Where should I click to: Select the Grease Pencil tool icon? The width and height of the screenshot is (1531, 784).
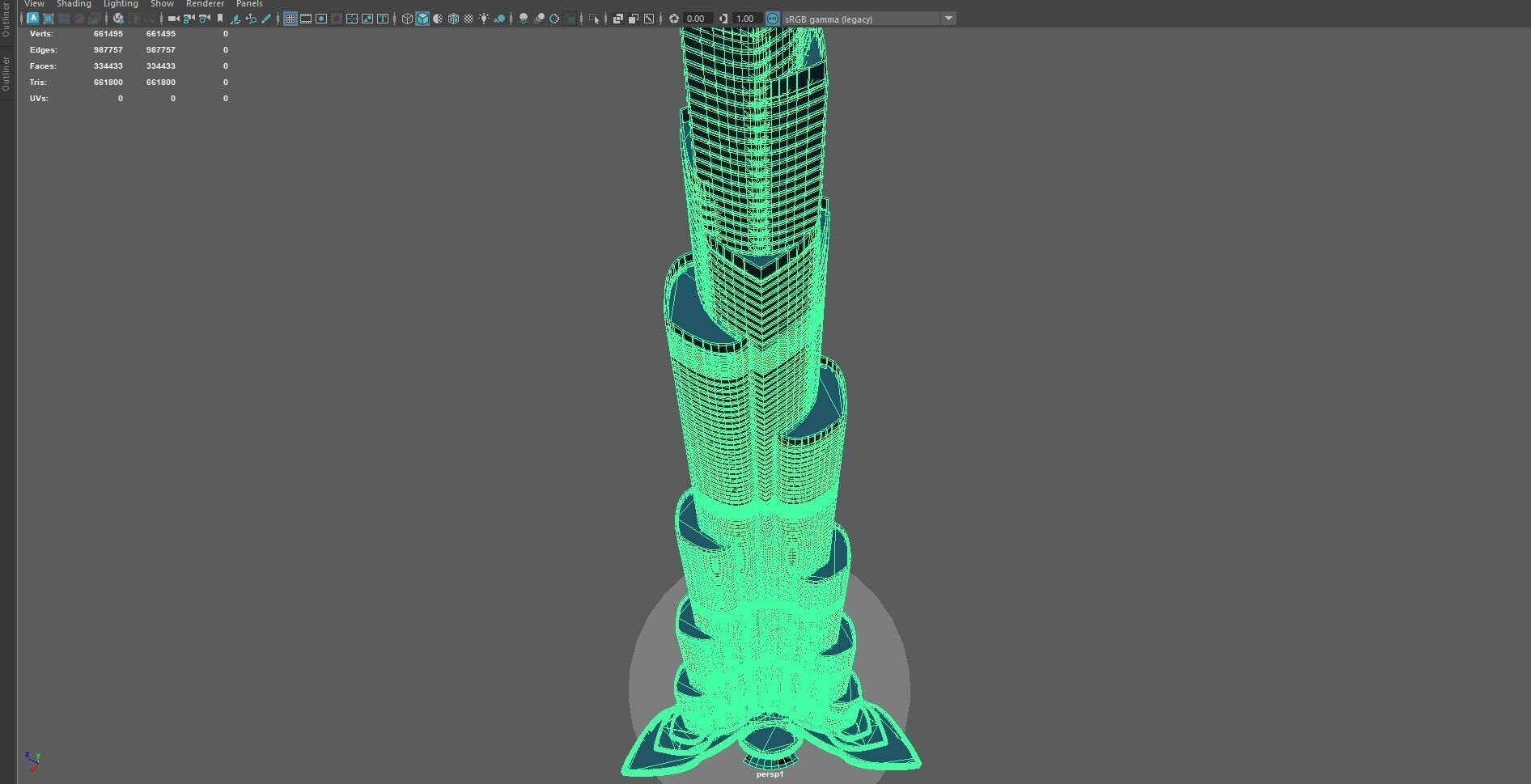(265, 18)
